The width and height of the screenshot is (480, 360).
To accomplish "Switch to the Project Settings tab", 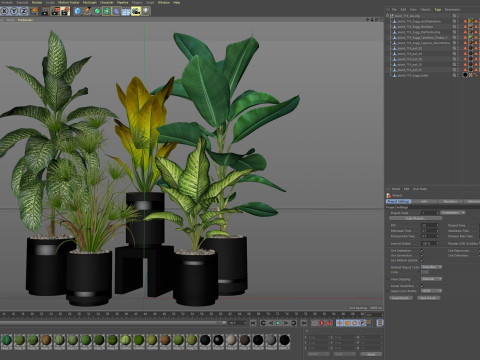I will pyautogui.click(x=399, y=202).
